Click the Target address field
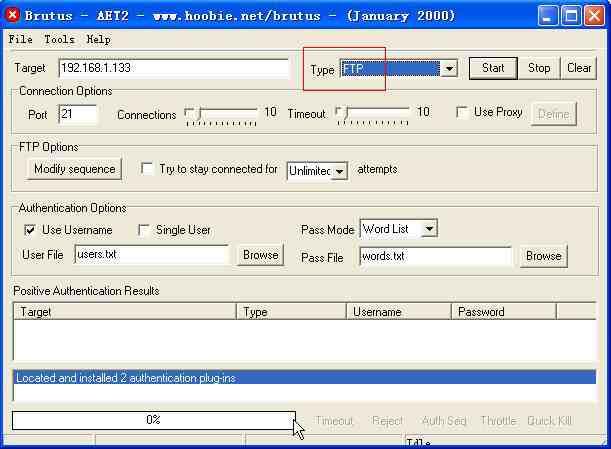 (174, 68)
